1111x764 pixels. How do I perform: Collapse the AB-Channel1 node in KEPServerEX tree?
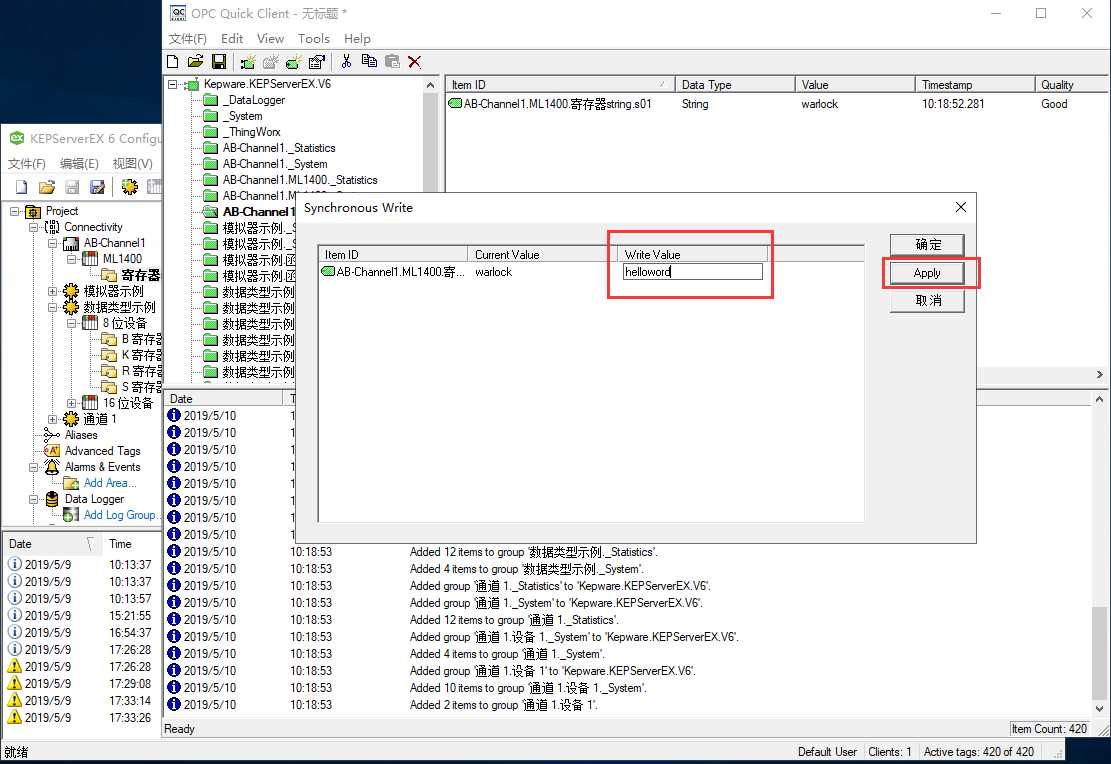click(52, 243)
